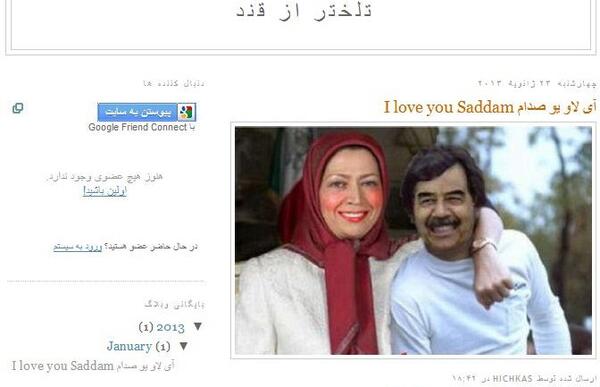Click the sign in link for members
This screenshot has width=600, height=387.
point(78,247)
